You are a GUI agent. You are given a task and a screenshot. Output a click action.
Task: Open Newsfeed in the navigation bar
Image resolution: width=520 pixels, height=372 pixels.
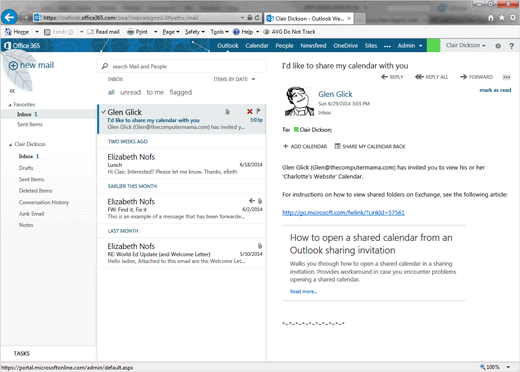pos(313,46)
